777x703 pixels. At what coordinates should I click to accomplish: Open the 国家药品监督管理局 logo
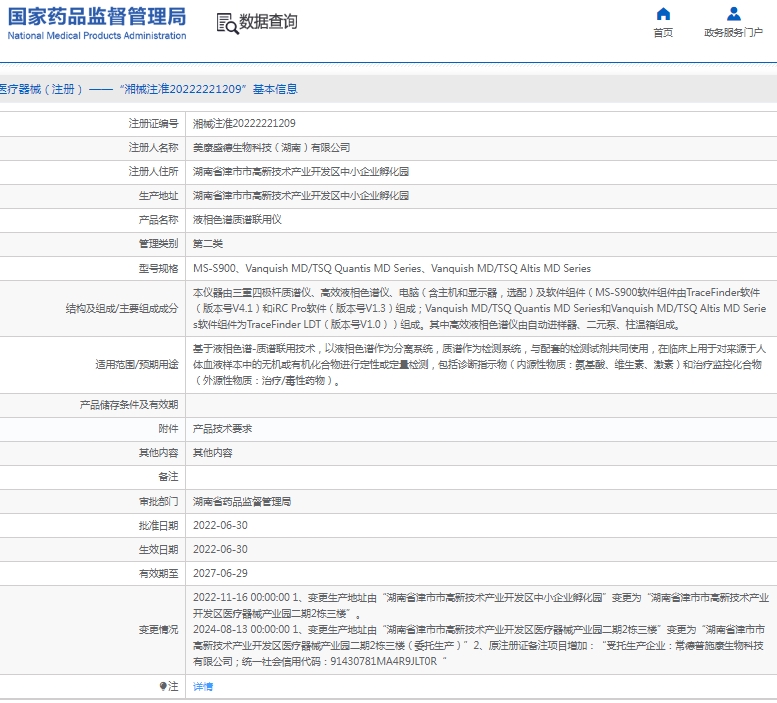[x=97, y=16]
